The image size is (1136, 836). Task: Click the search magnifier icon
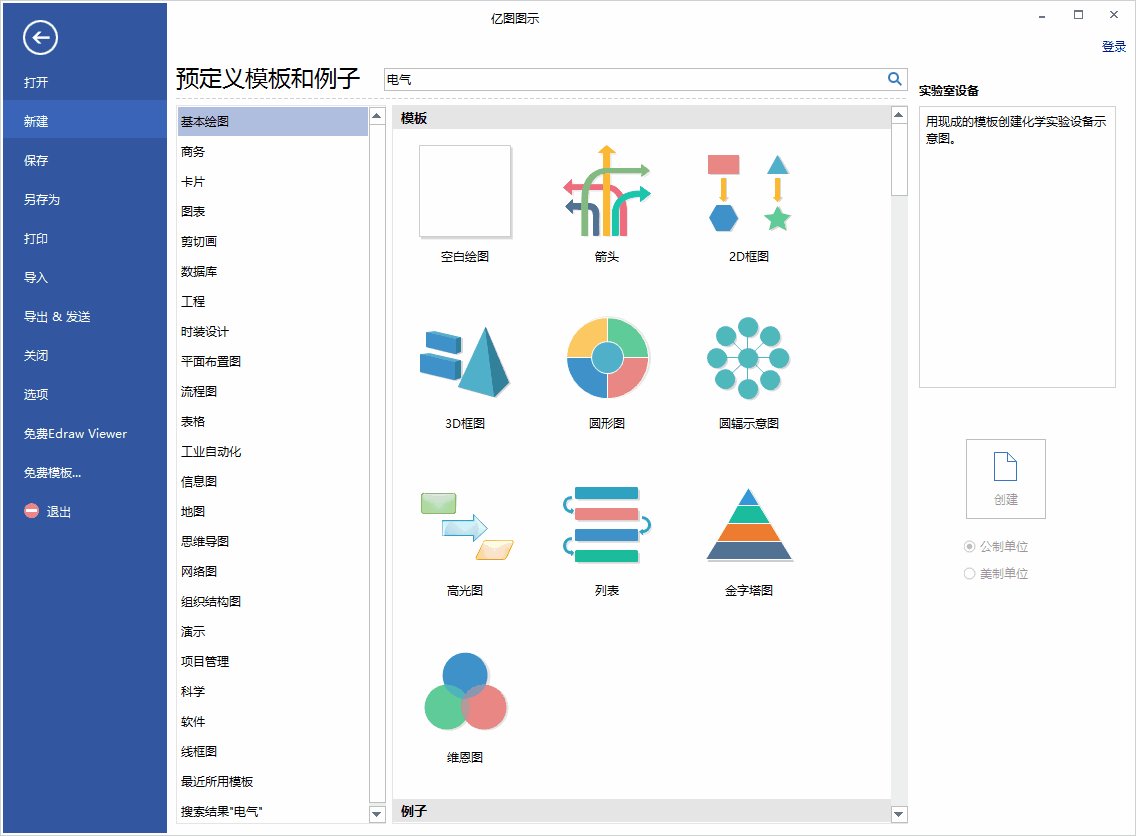895,78
